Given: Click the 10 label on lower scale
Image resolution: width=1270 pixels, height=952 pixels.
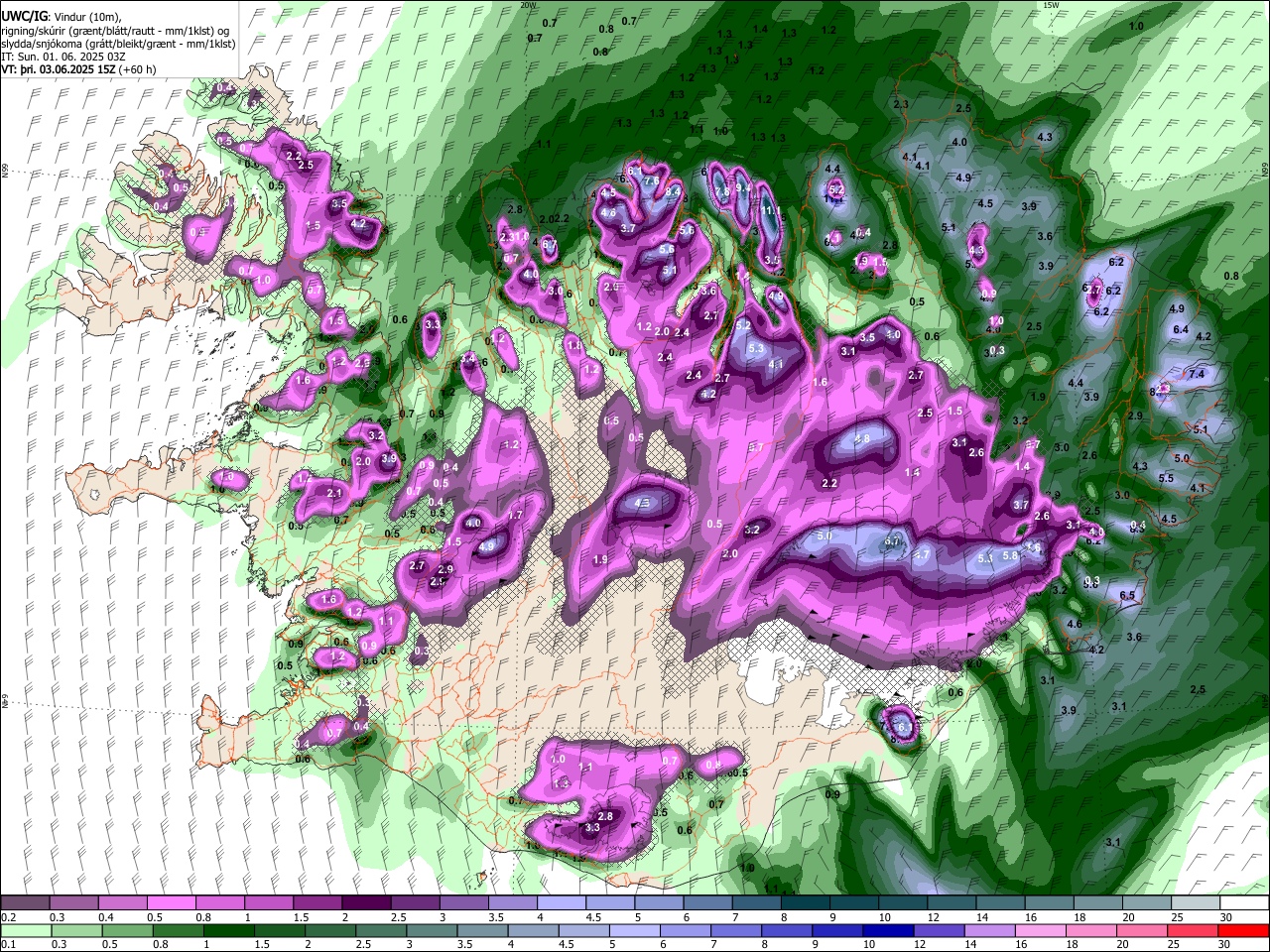Looking at the screenshot, I should [x=868, y=944].
